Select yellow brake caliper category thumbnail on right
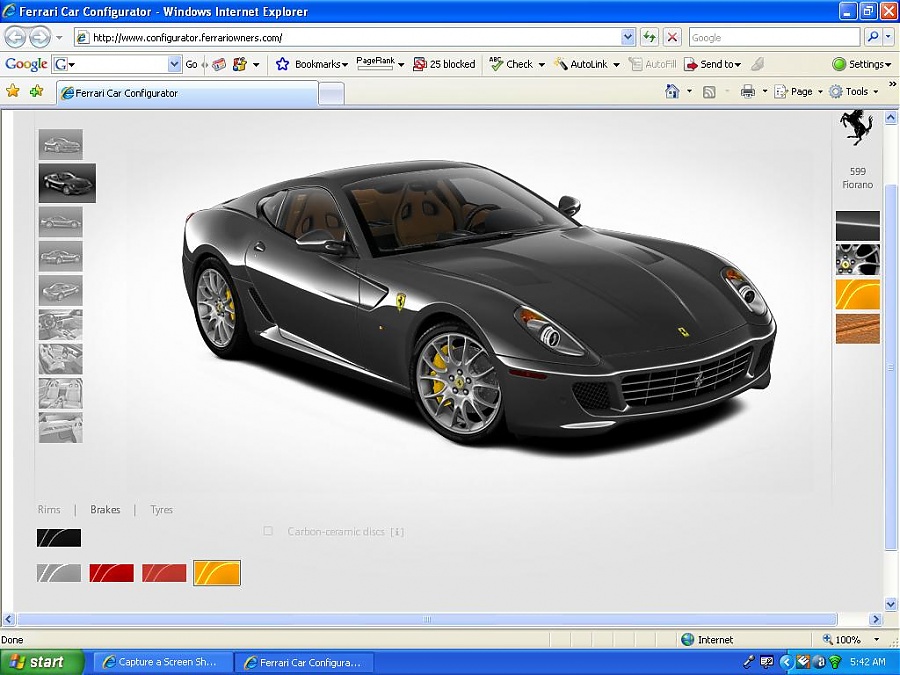The height and width of the screenshot is (675, 900). click(x=858, y=294)
